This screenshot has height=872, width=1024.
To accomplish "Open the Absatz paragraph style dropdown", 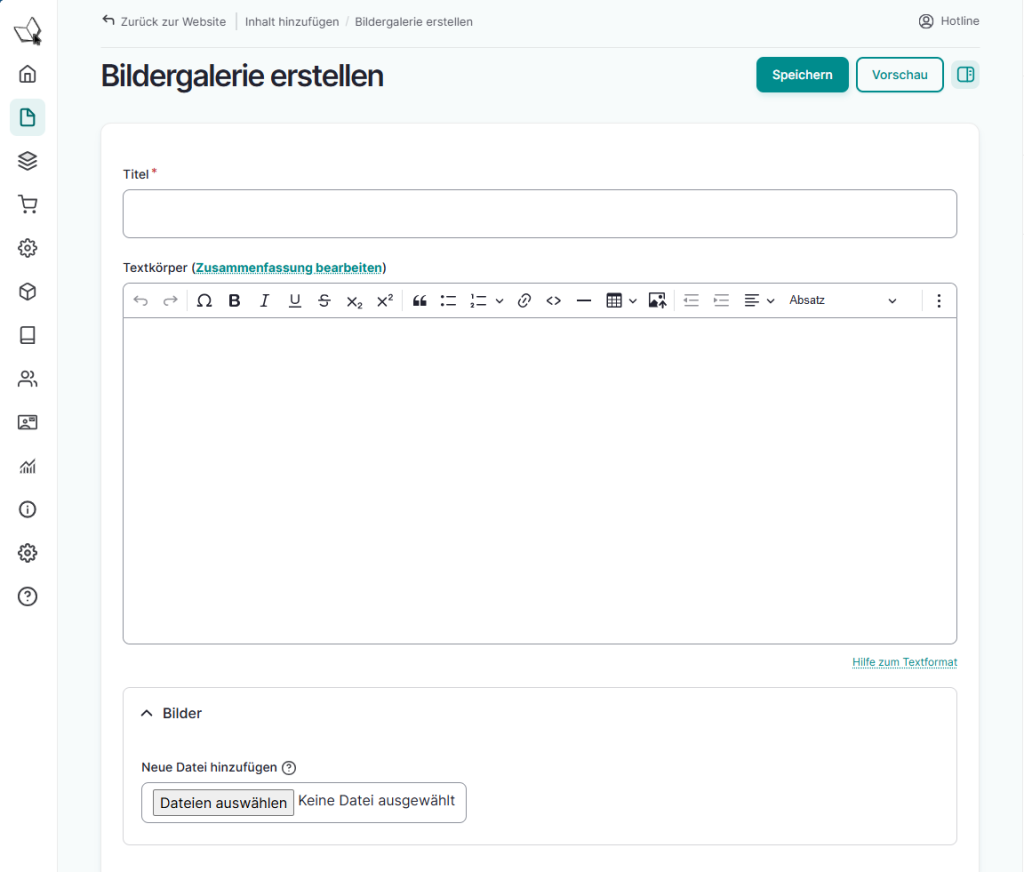I will point(843,301).
